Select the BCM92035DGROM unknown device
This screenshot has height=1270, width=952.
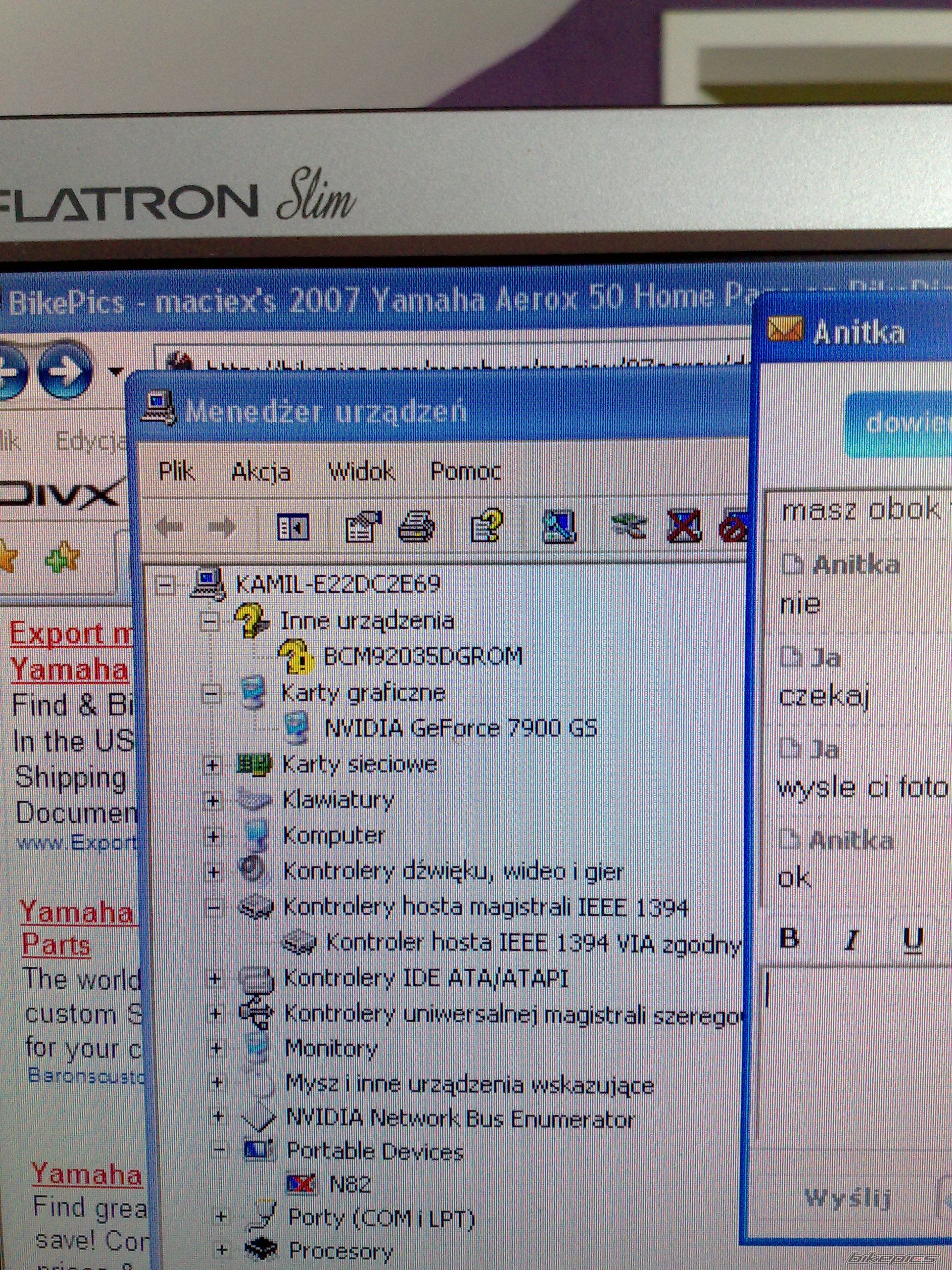(423, 656)
